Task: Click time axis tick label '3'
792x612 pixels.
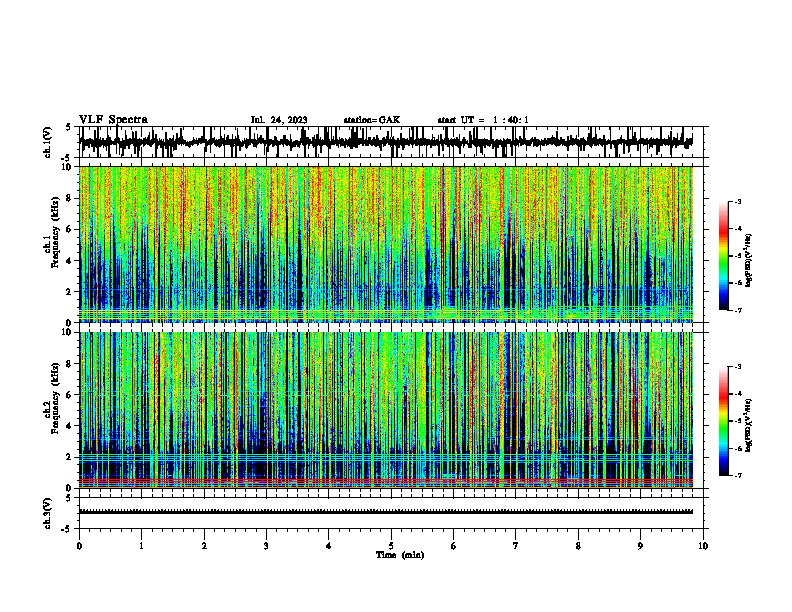Action: pyautogui.click(x=266, y=546)
